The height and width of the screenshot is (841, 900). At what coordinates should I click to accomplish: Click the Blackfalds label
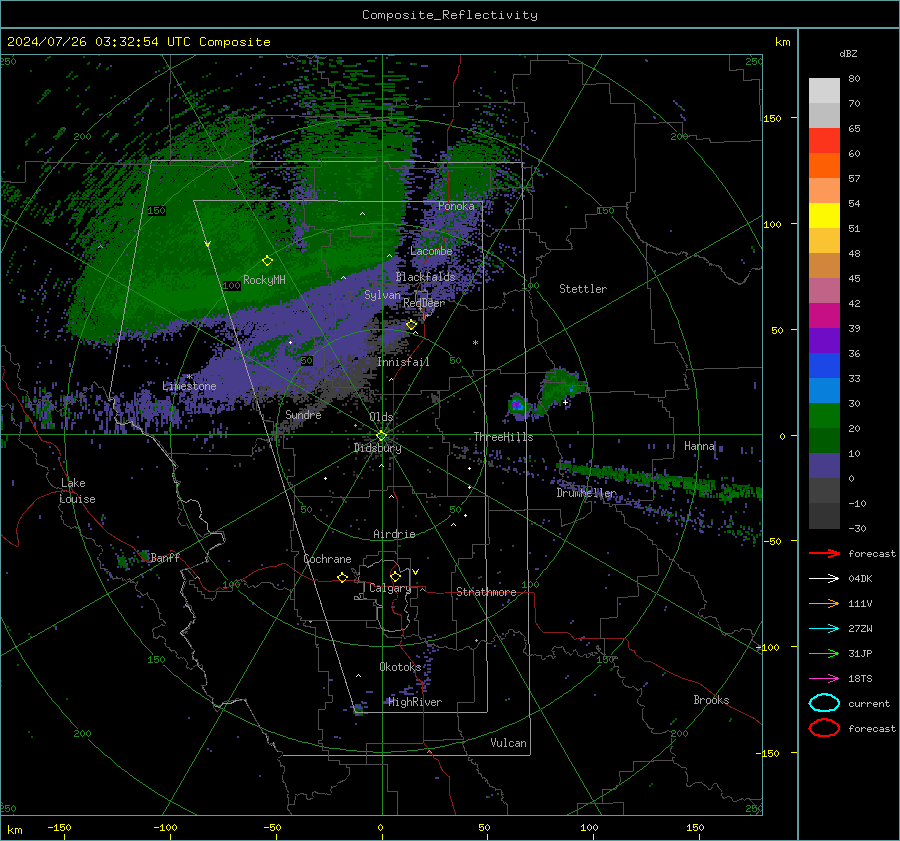tap(425, 277)
